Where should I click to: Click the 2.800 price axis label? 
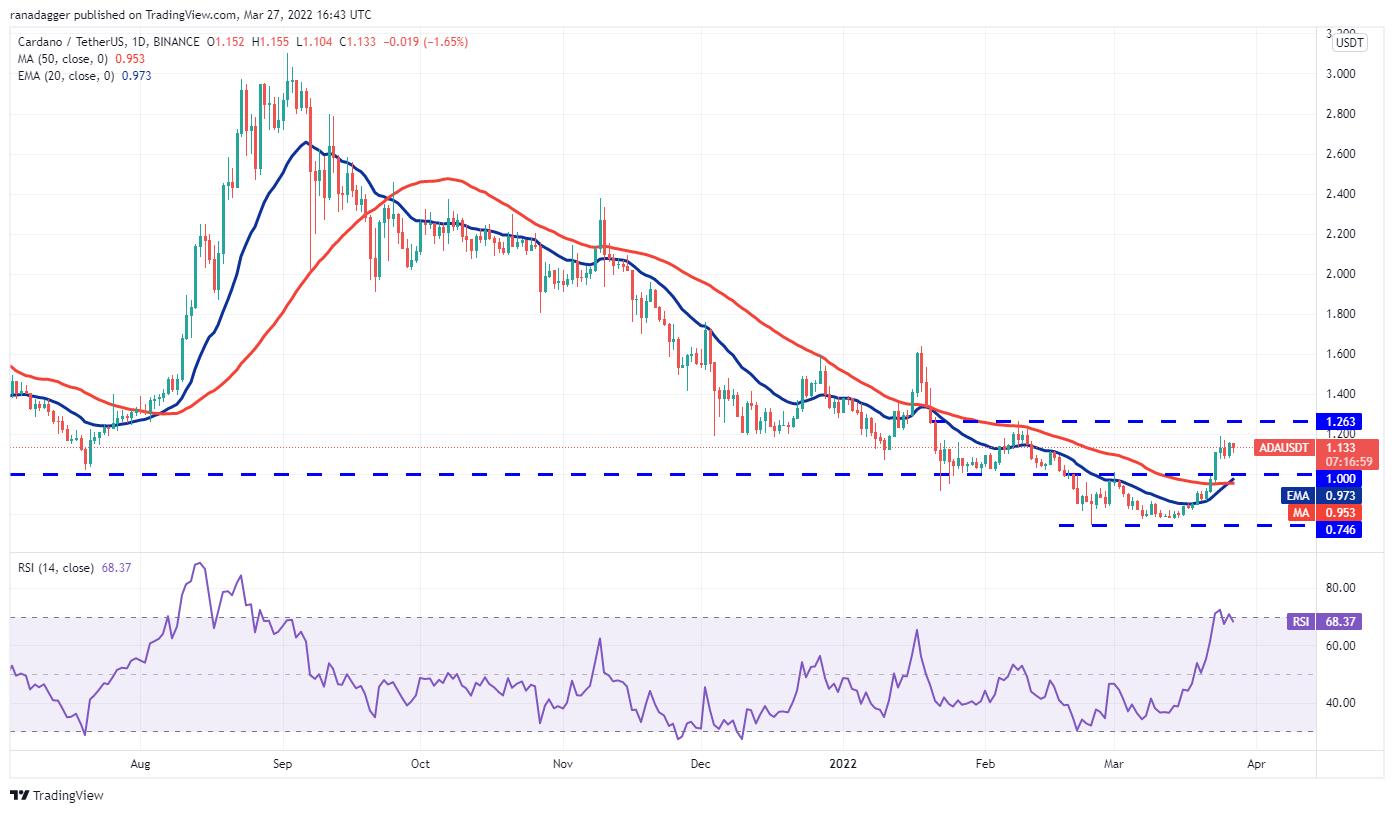[1340, 114]
